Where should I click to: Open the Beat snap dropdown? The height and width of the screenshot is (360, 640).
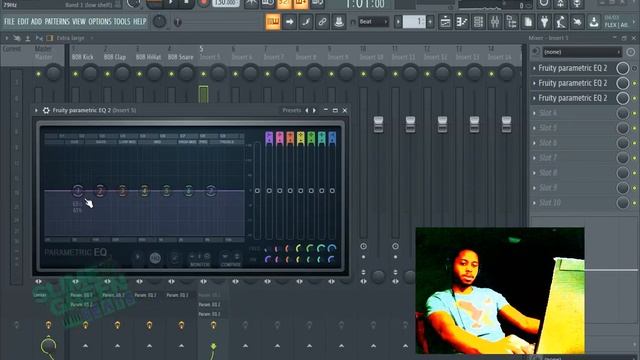[373, 22]
